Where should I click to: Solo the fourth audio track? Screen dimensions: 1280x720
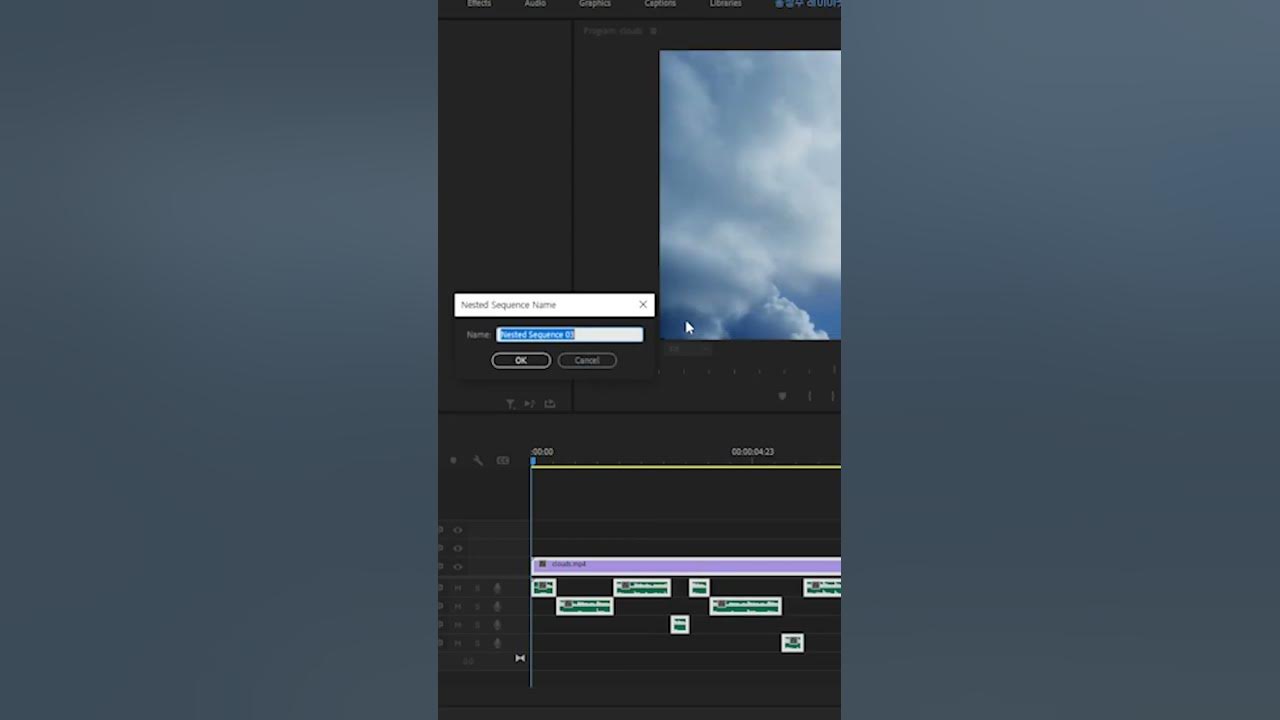tap(477, 643)
